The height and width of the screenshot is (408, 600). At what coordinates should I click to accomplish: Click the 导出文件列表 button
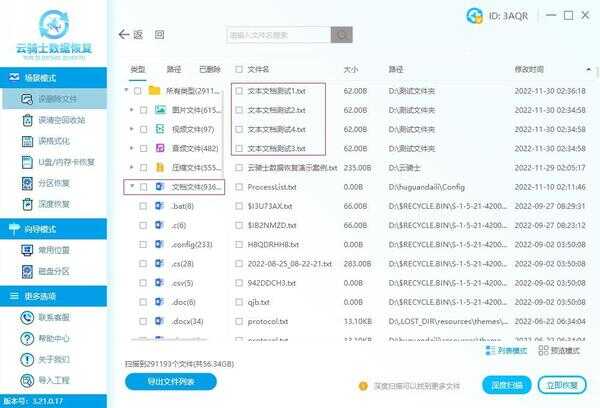(165, 381)
